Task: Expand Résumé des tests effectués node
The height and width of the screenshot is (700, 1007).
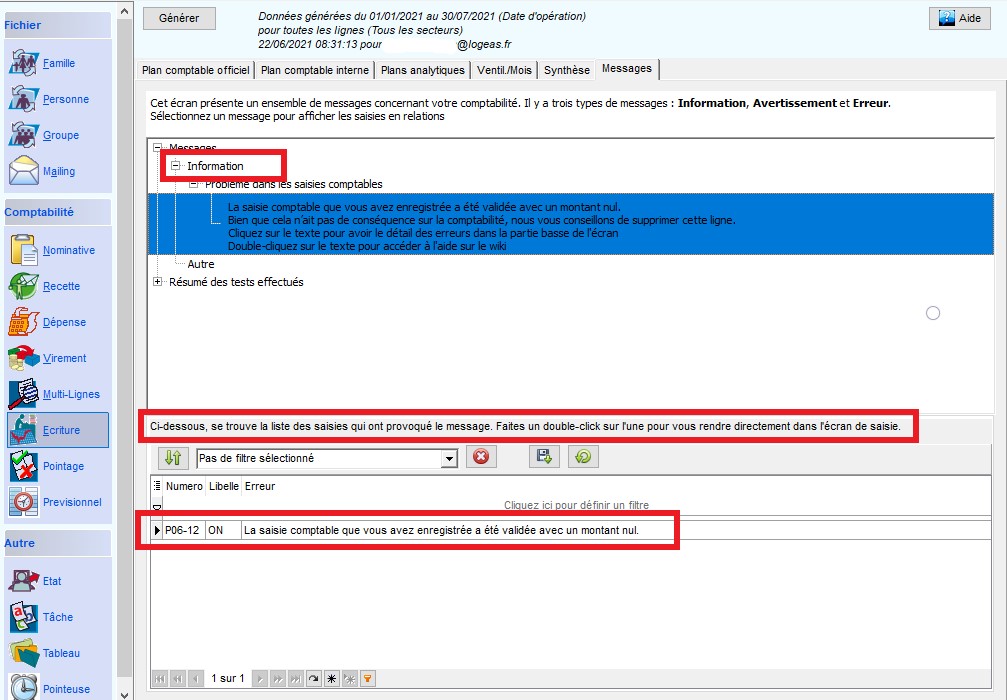Action: 158,282
